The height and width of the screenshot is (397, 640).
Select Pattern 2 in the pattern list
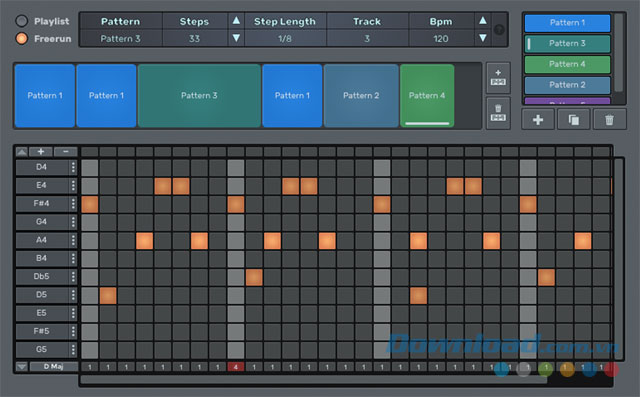[x=567, y=85]
